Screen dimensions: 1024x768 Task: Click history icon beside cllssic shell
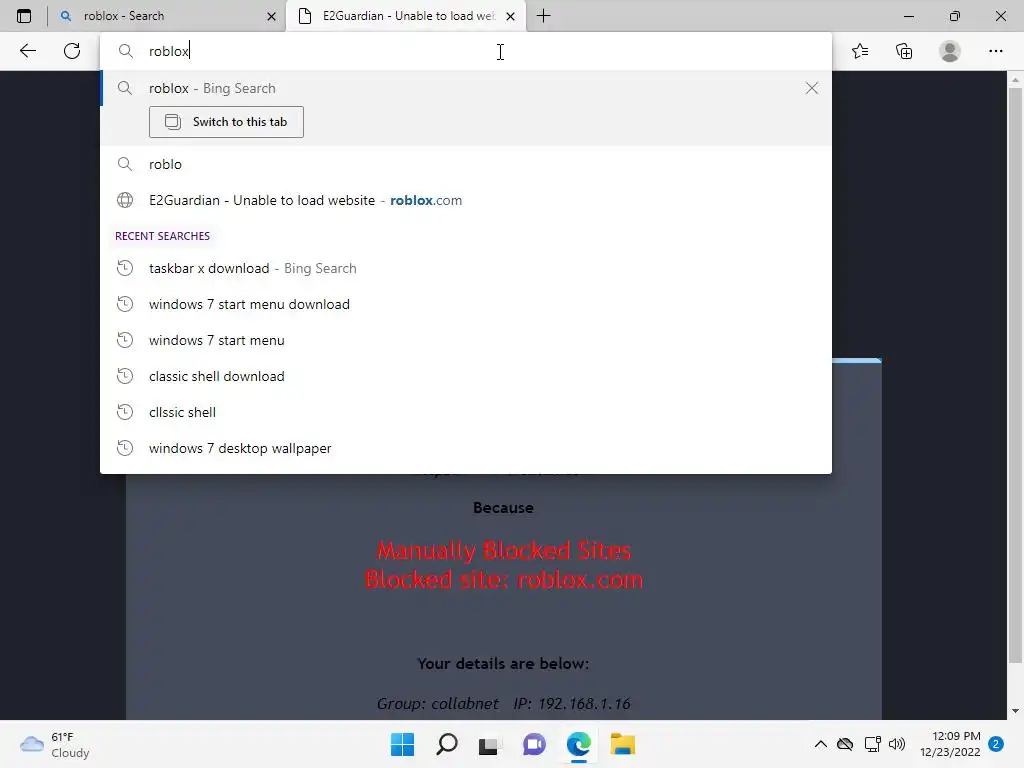[125, 412]
